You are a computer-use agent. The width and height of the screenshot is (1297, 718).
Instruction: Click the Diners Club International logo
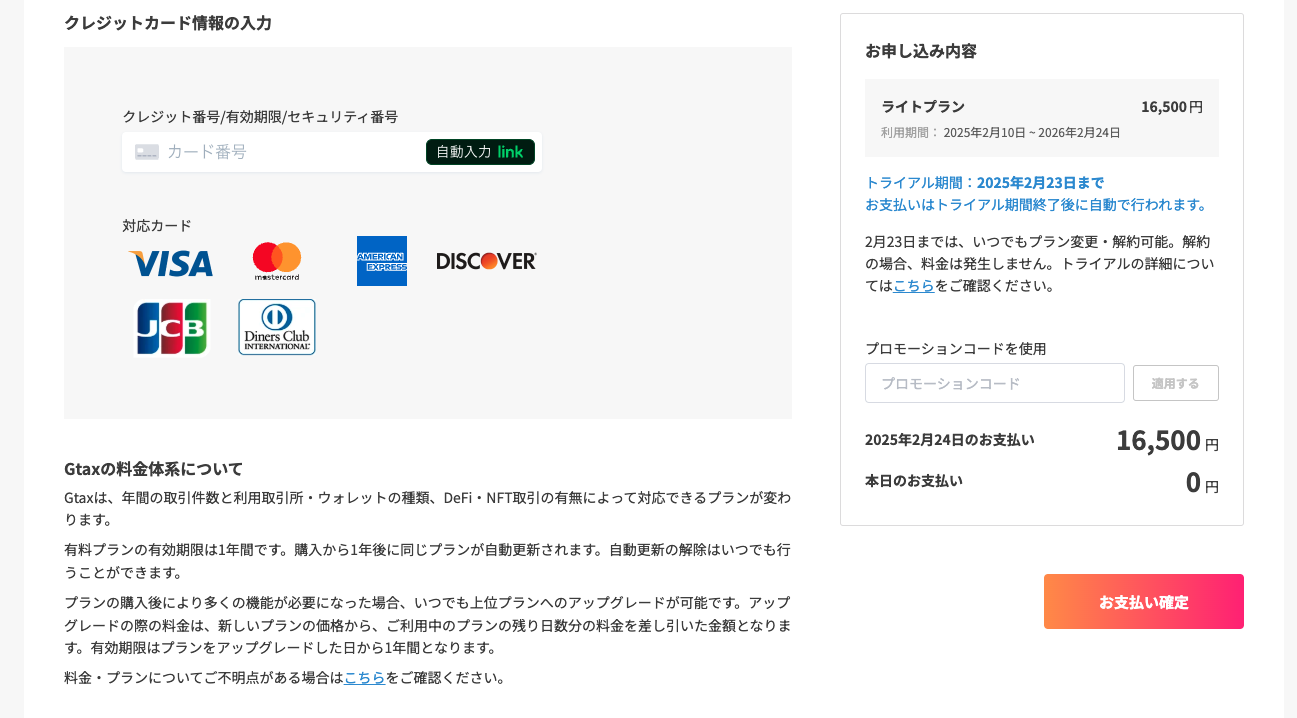277,327
